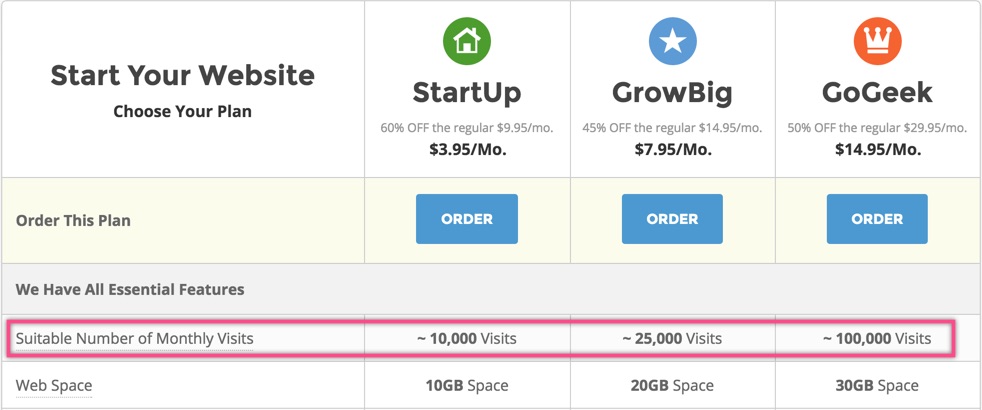Click the $14.95/Mo. price

click(877, 150)
